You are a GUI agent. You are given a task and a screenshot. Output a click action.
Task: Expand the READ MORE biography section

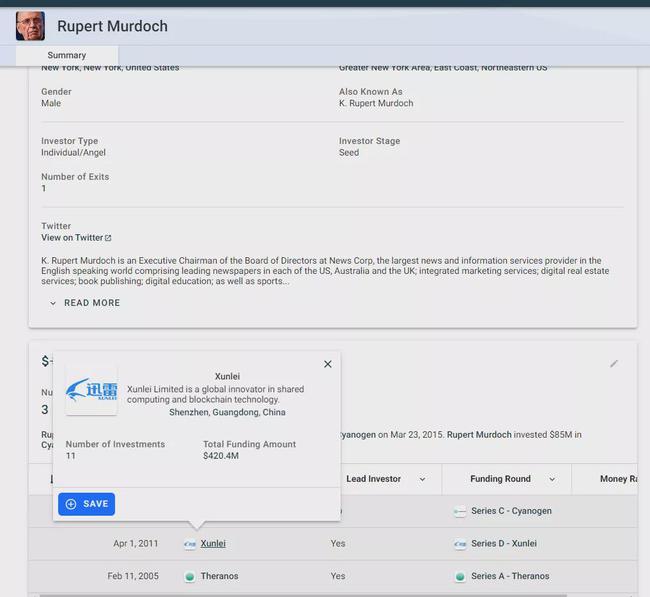[84, 303]
